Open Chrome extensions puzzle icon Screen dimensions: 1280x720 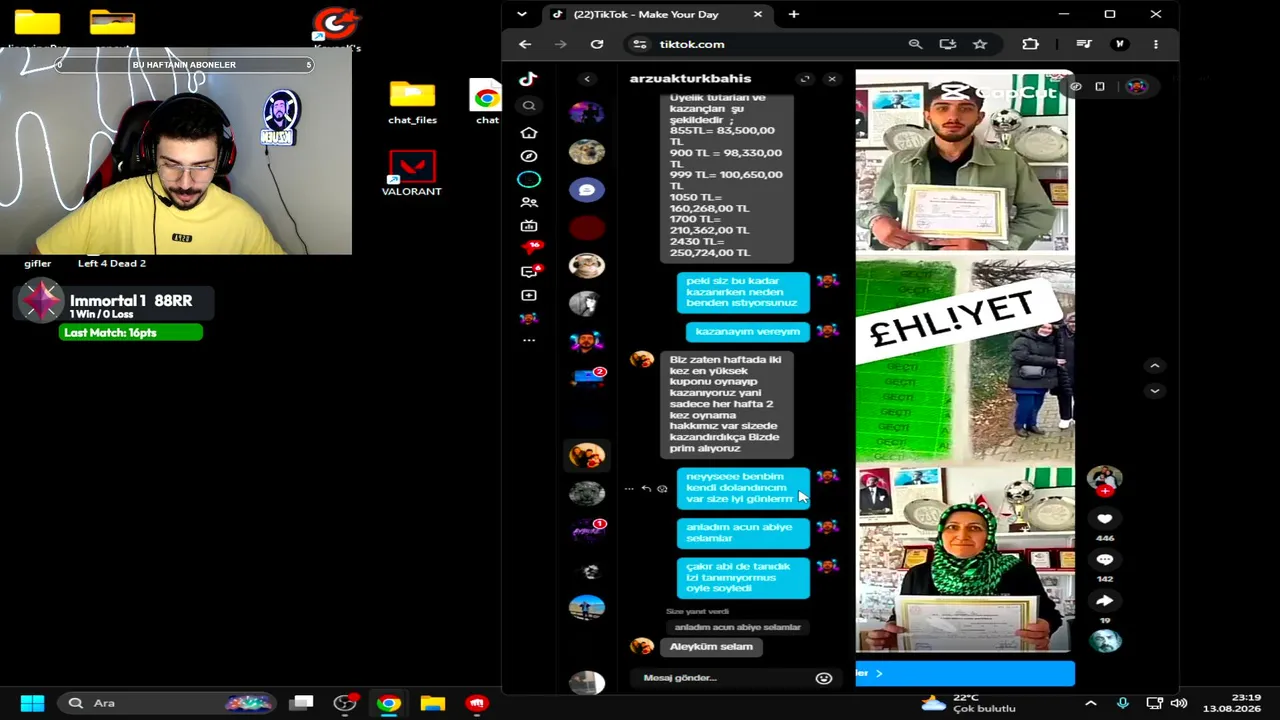[x=1030, y=44]
